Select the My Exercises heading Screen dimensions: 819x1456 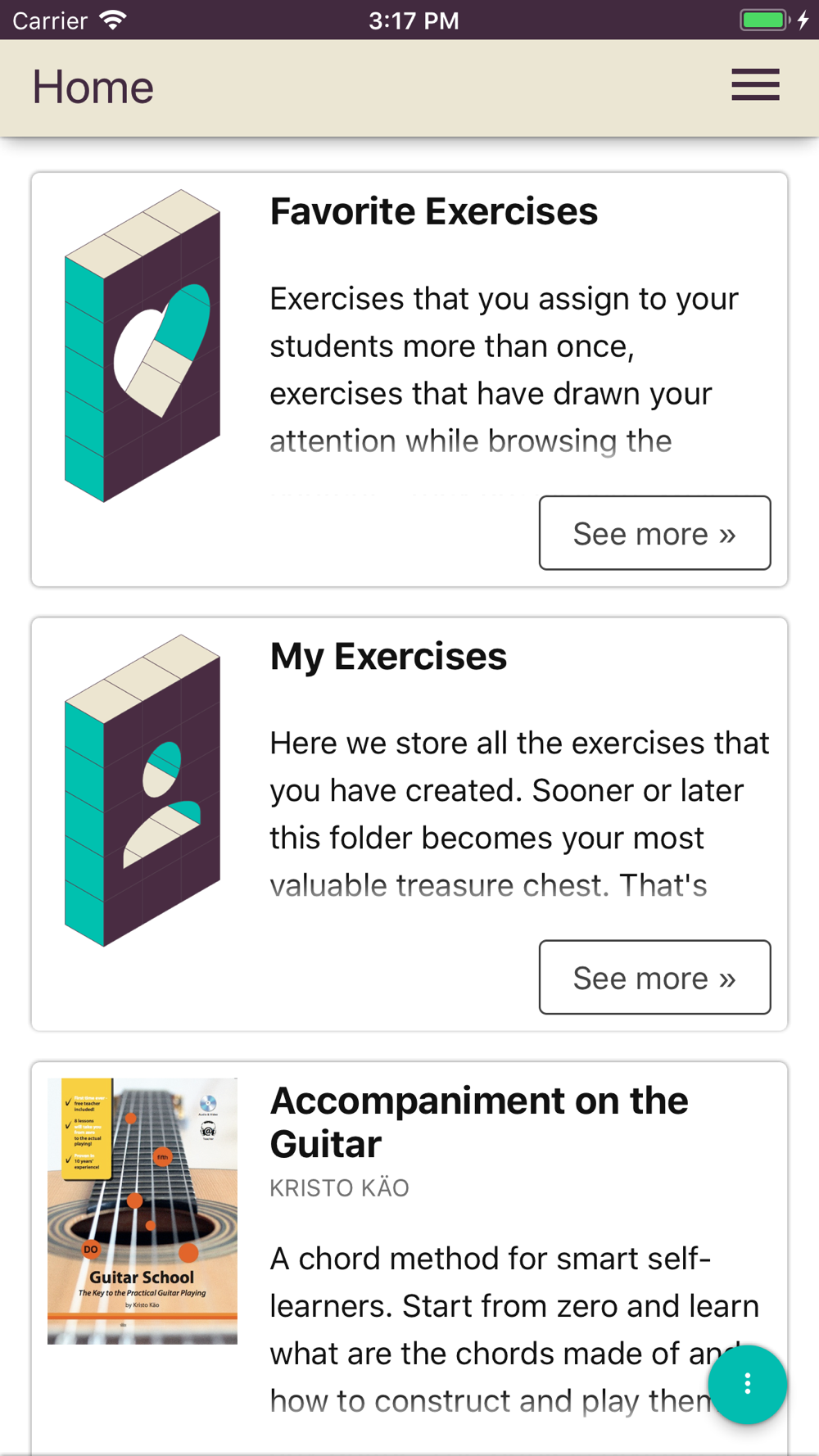click(388, 656)
